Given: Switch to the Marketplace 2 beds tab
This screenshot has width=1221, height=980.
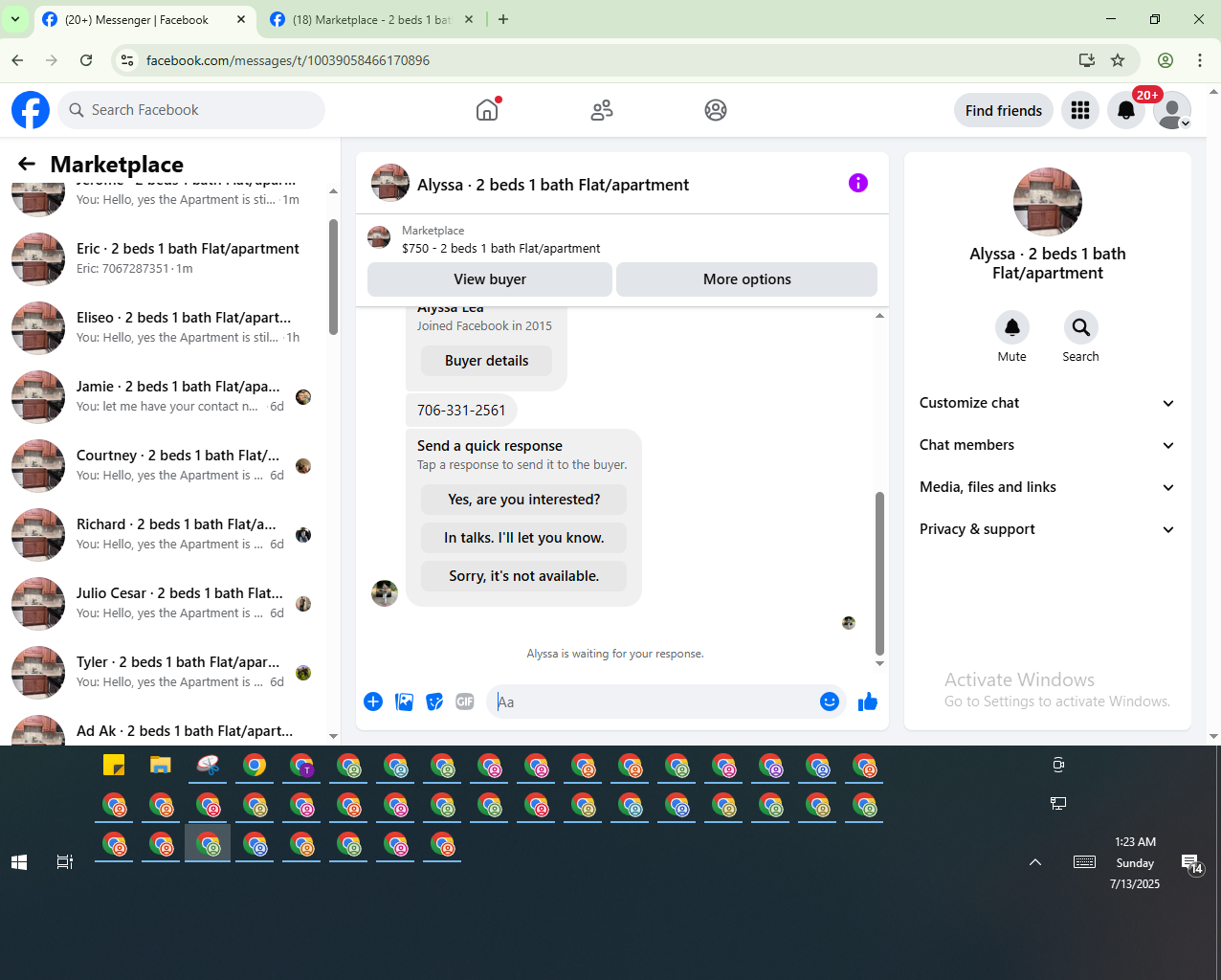Looking at the screenshot, I should [373, 19].
